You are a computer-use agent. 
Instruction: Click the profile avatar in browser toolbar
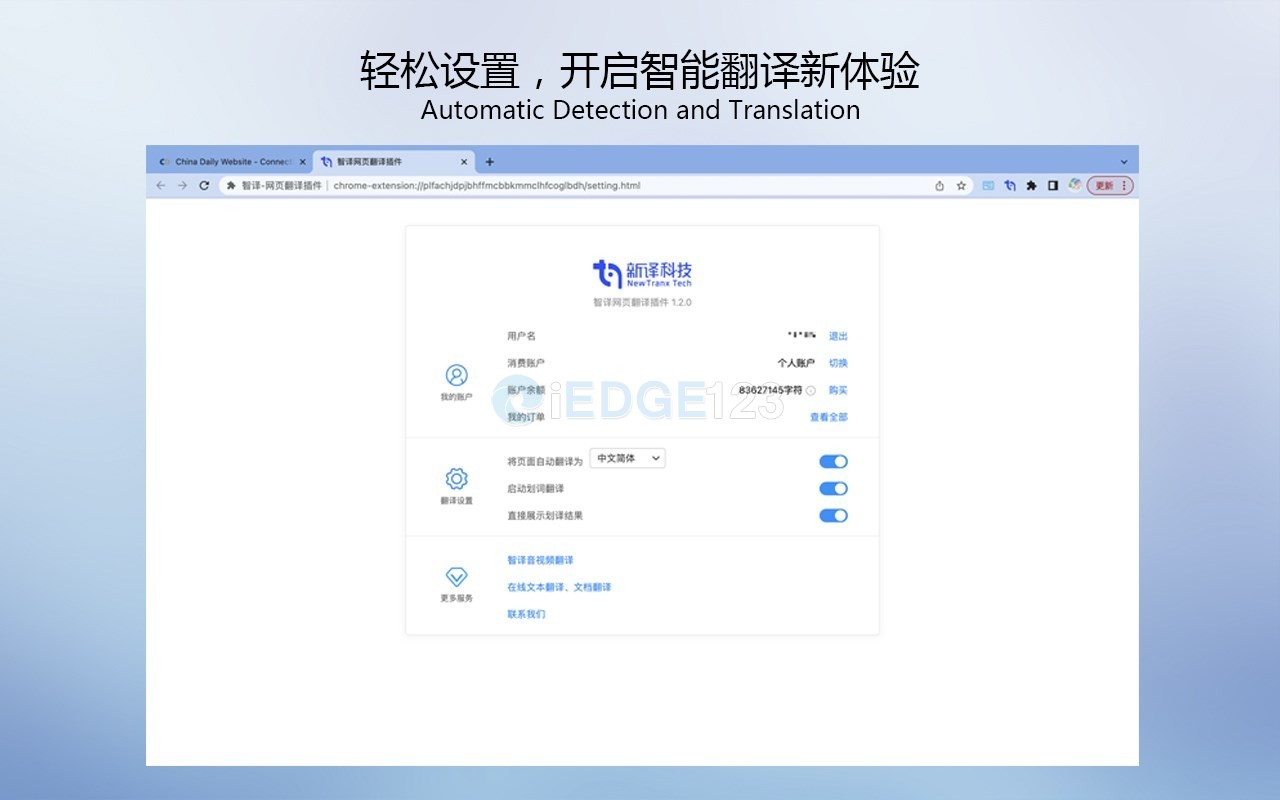(x=1075, y=185)
